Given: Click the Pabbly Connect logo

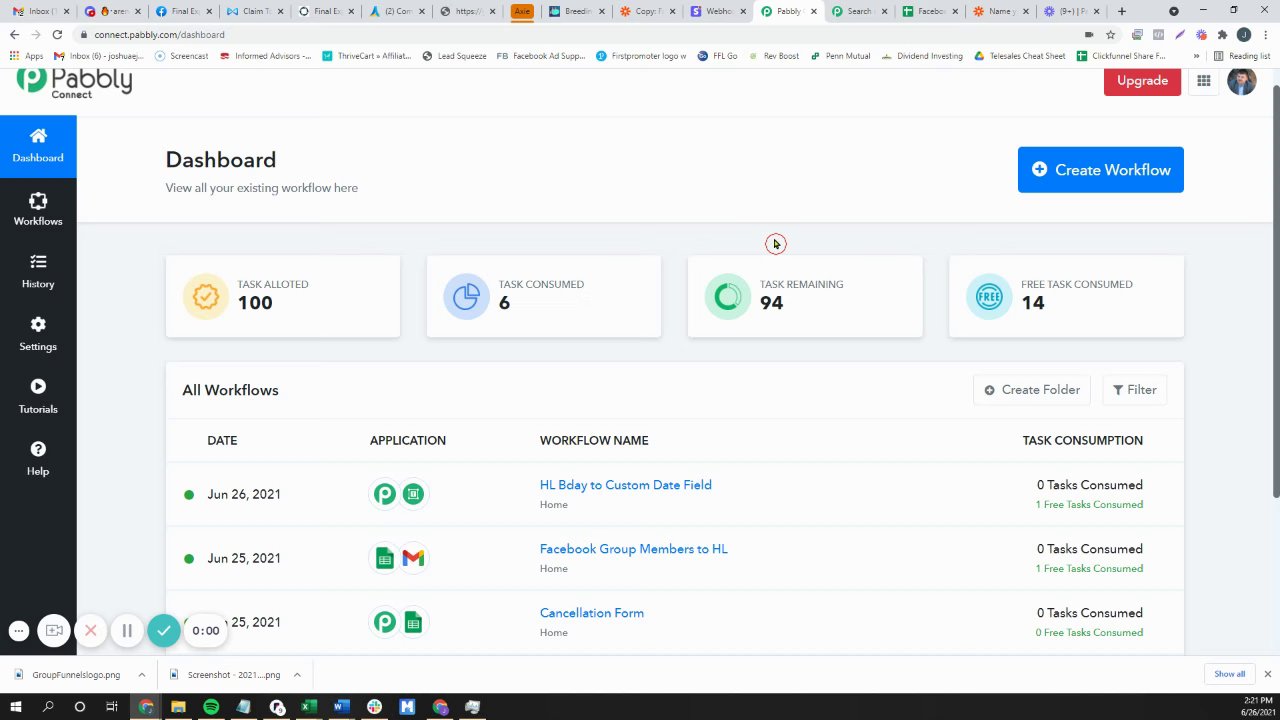Looking at the screenshot, I should pos(74,82).
